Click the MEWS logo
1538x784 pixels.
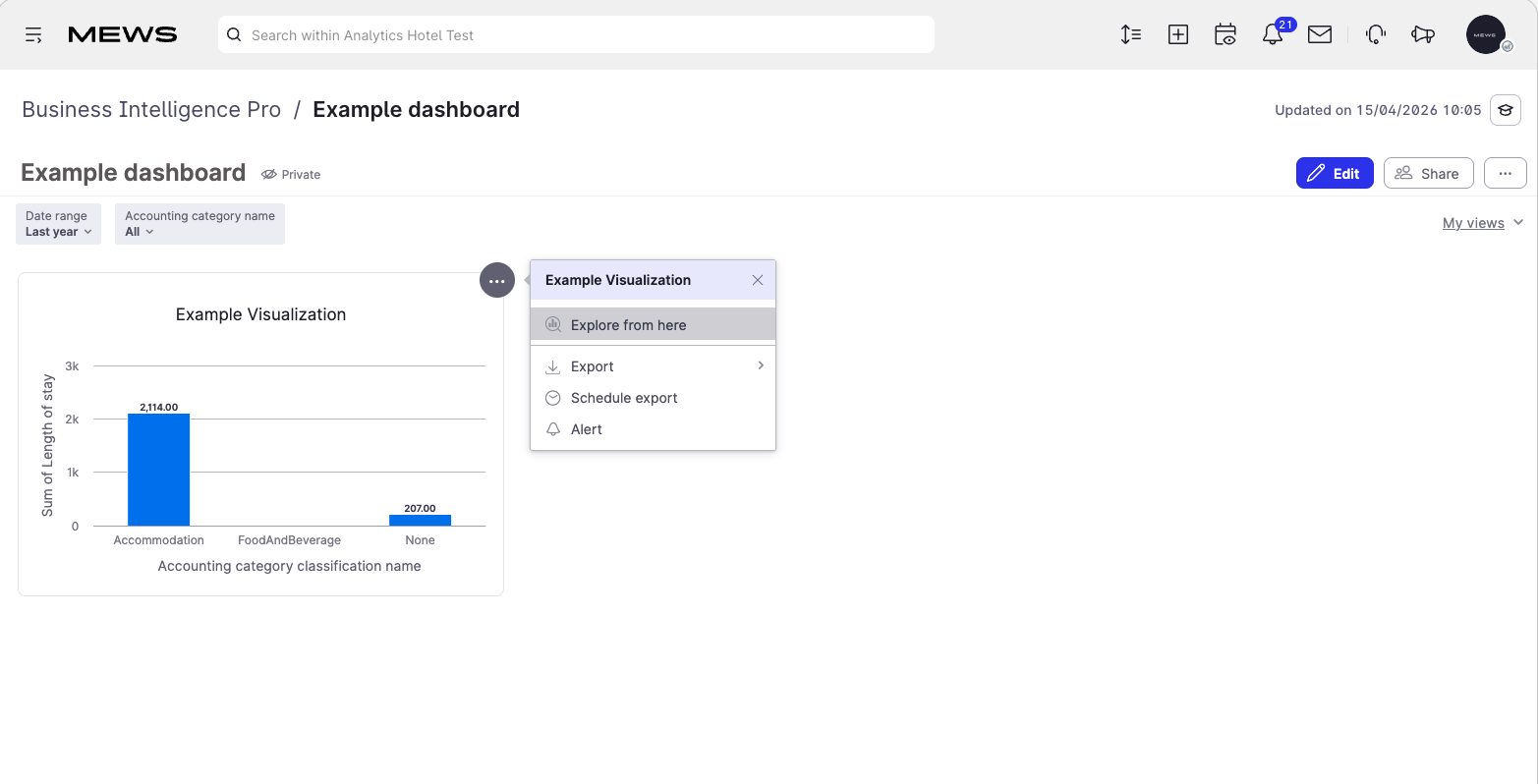[x=123, y=35]
